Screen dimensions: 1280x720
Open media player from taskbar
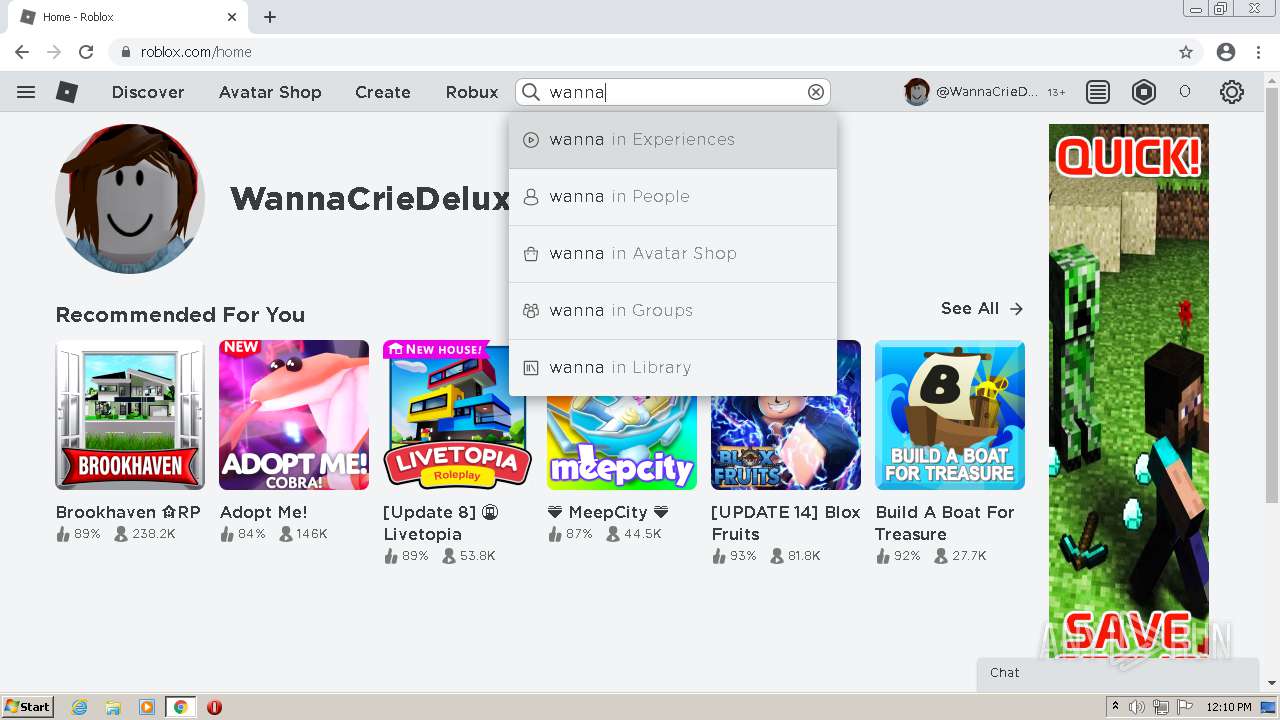pyautogui.click(x=147, y=707)
